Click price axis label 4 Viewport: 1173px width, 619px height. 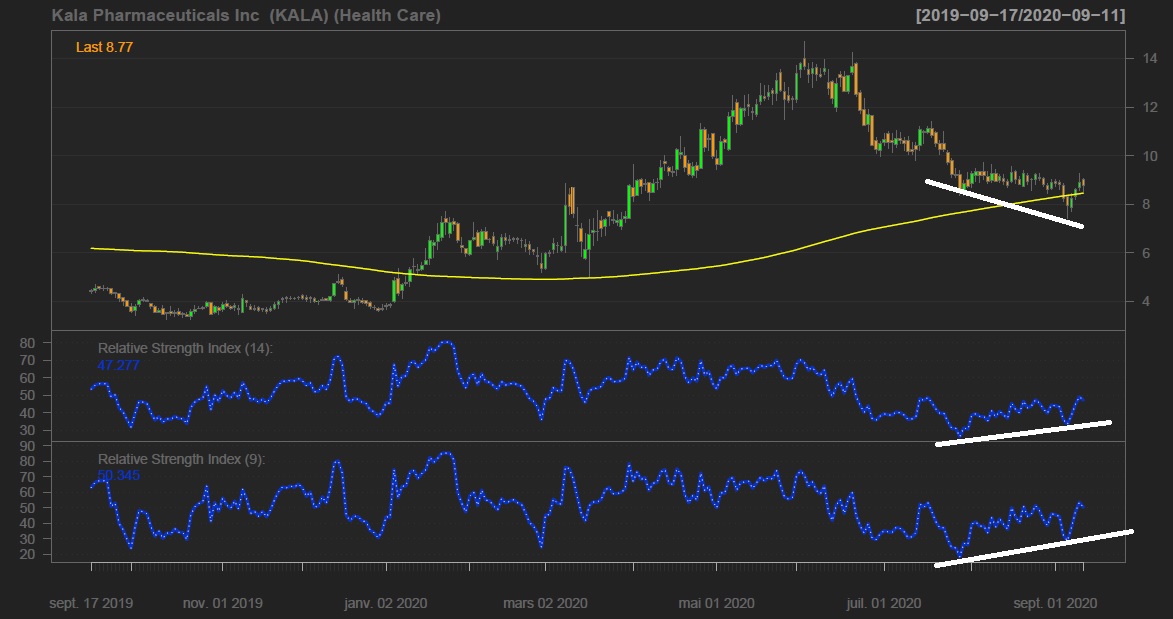click(x=1145, y=302)
